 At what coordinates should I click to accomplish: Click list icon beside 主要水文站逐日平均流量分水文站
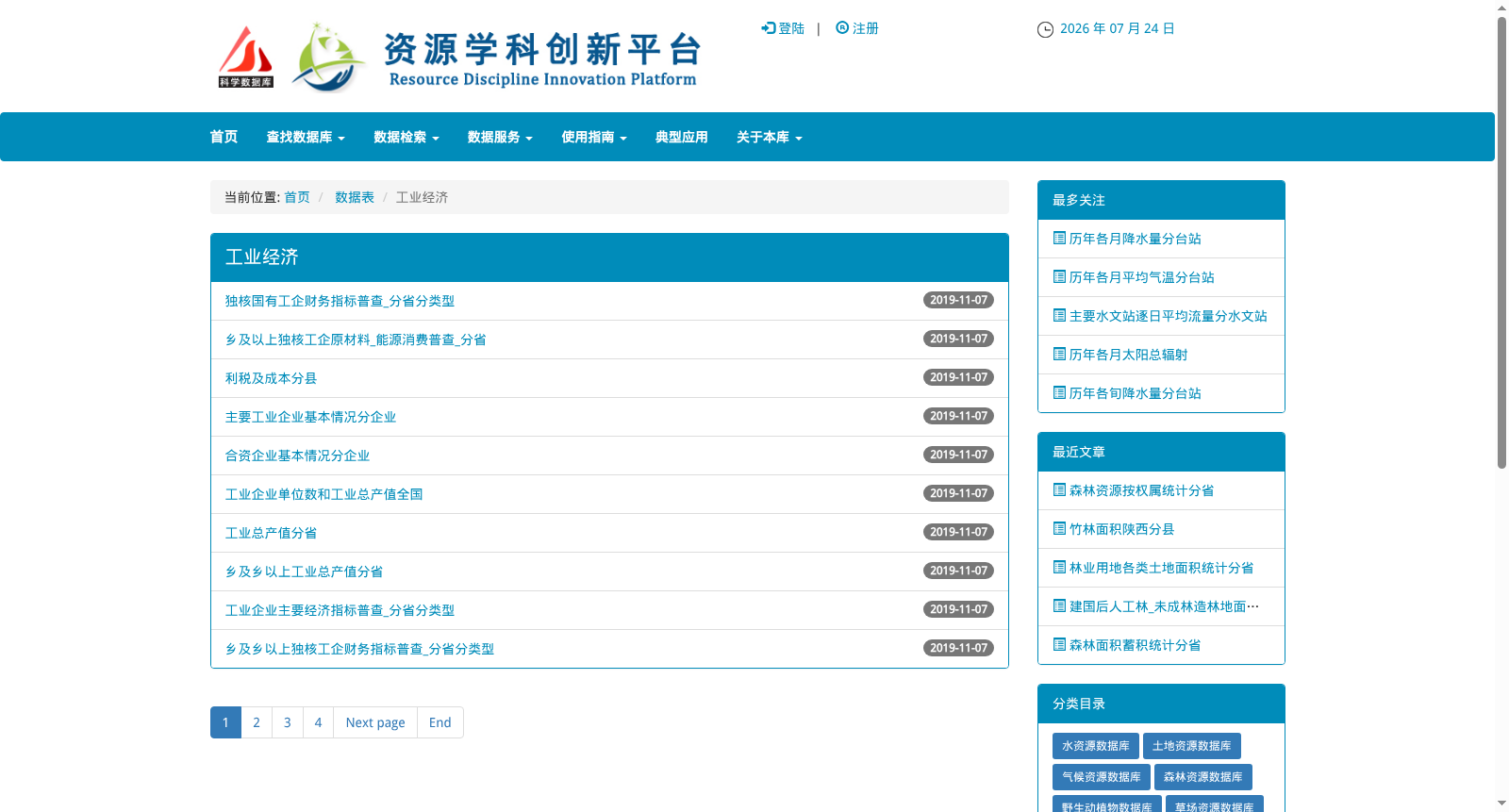click(1059, 316)
